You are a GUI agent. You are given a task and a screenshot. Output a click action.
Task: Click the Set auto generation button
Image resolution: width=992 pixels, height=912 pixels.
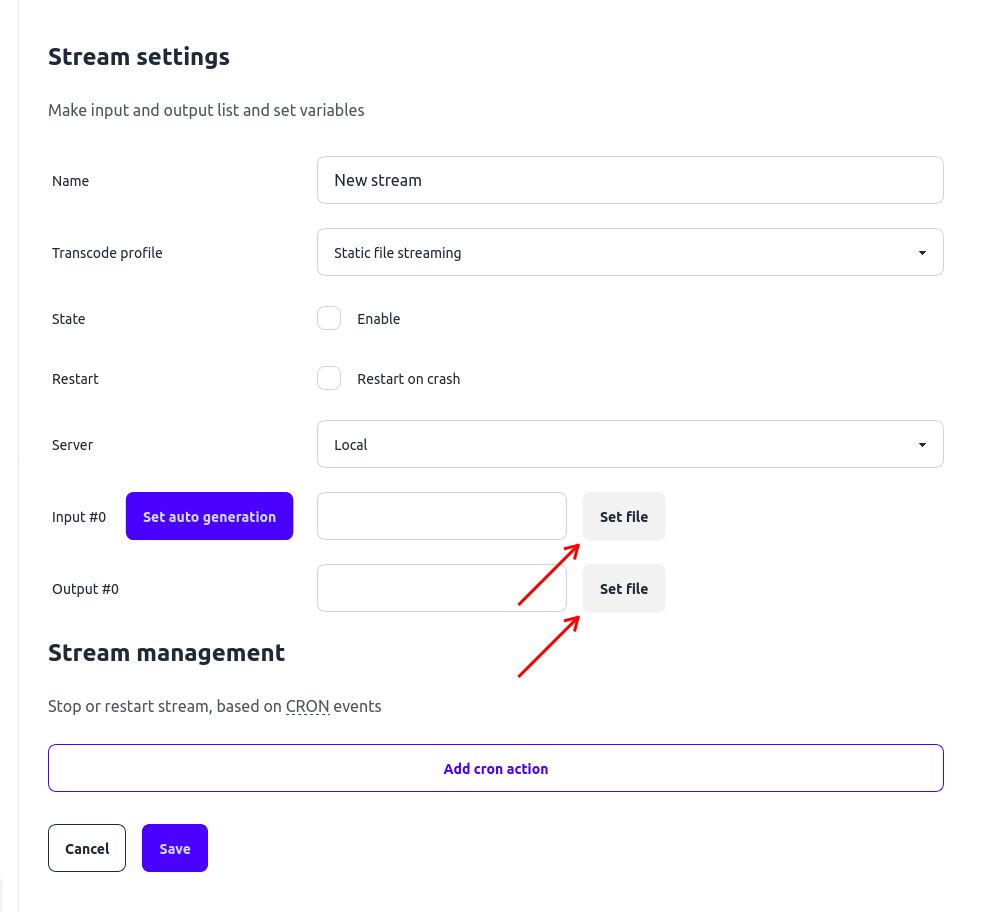point(209,516)
